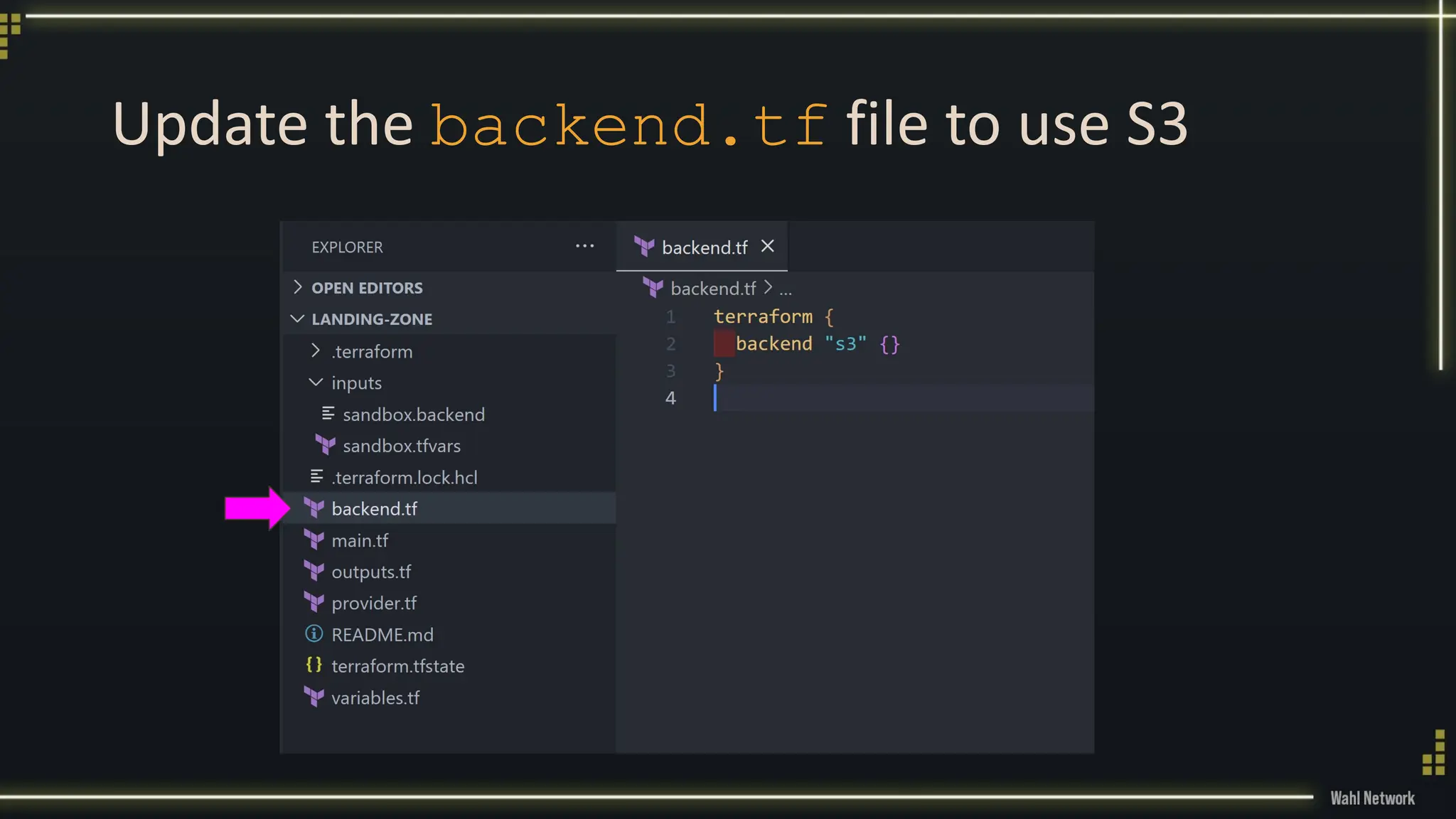Click braces icon beside terraform.tfstate
This screenshot has height=819, width=1456.
tap(314, 665)
